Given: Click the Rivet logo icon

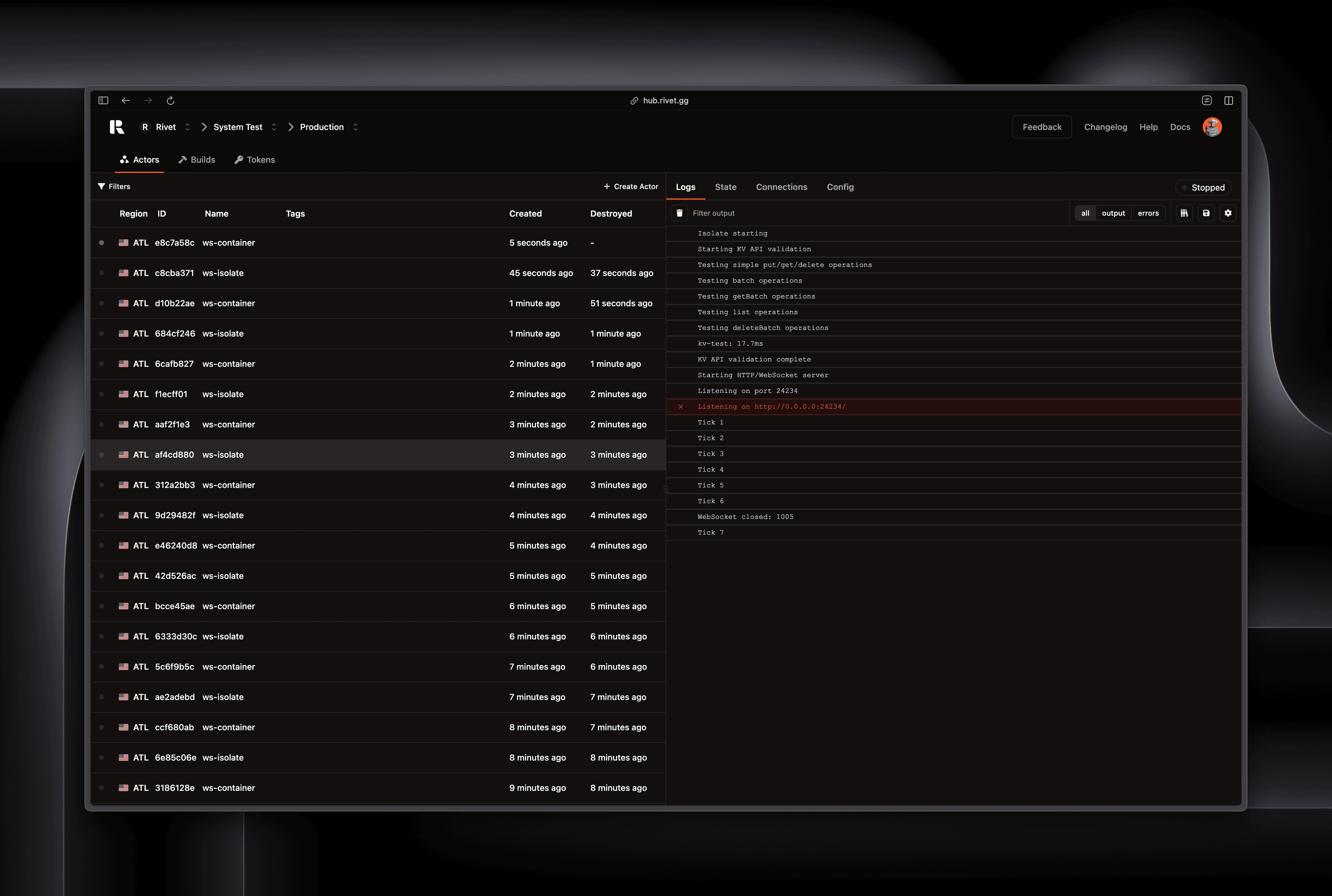Looking at the screenshot, I should 117,127.
